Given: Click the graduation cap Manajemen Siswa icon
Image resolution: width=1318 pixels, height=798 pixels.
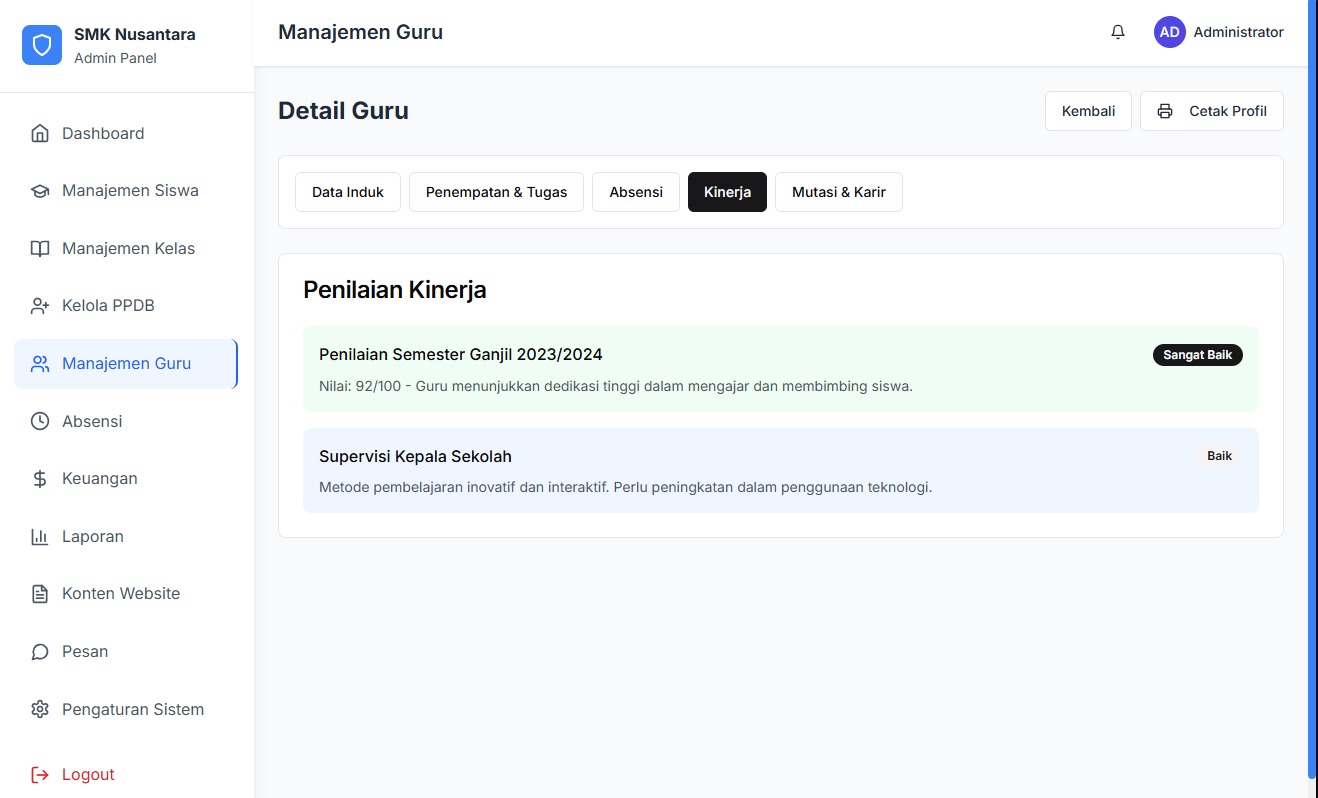Looking at the screenshot, I should (40, 191).
